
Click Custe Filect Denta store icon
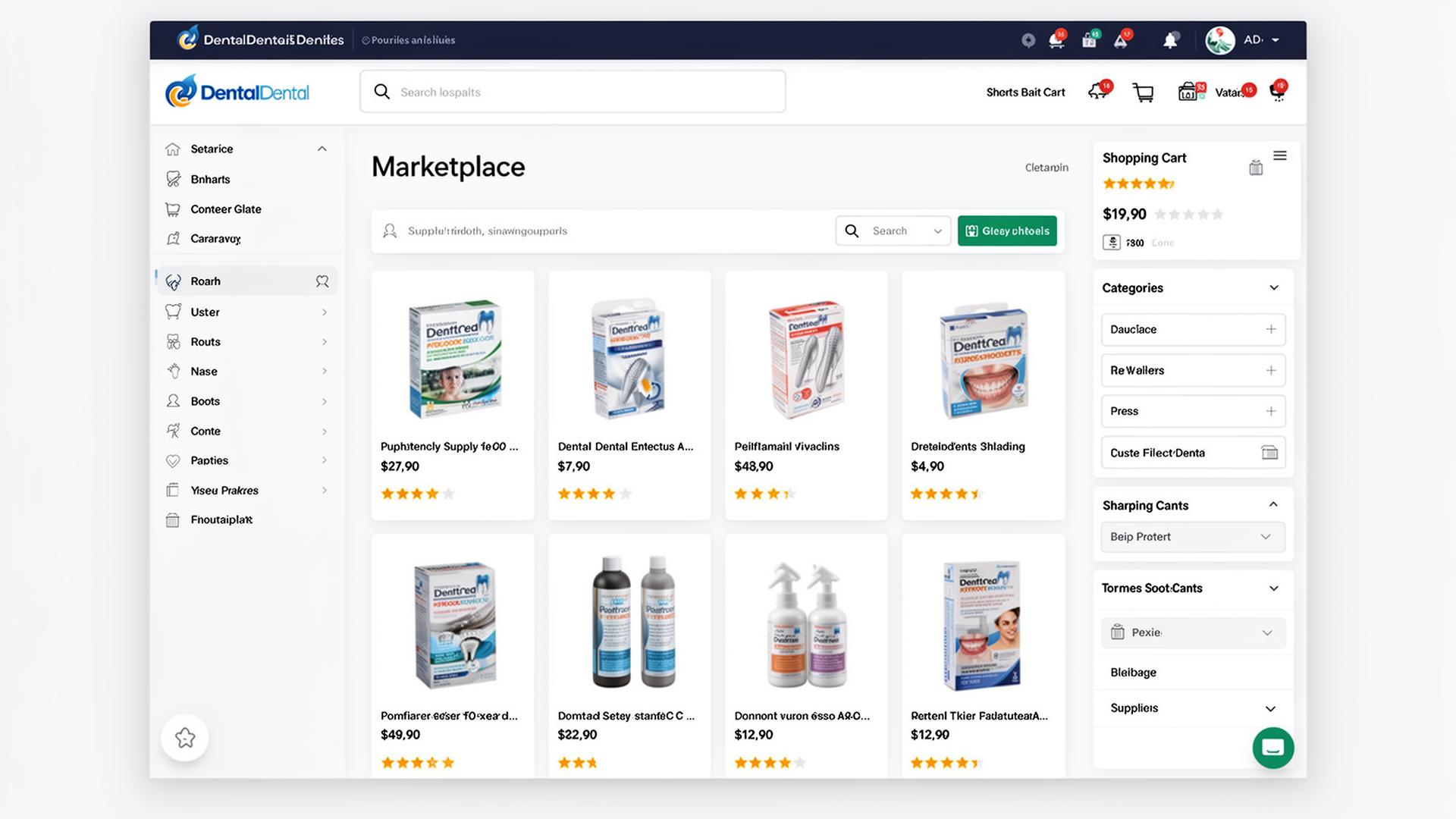click(x=1269, y=453)
